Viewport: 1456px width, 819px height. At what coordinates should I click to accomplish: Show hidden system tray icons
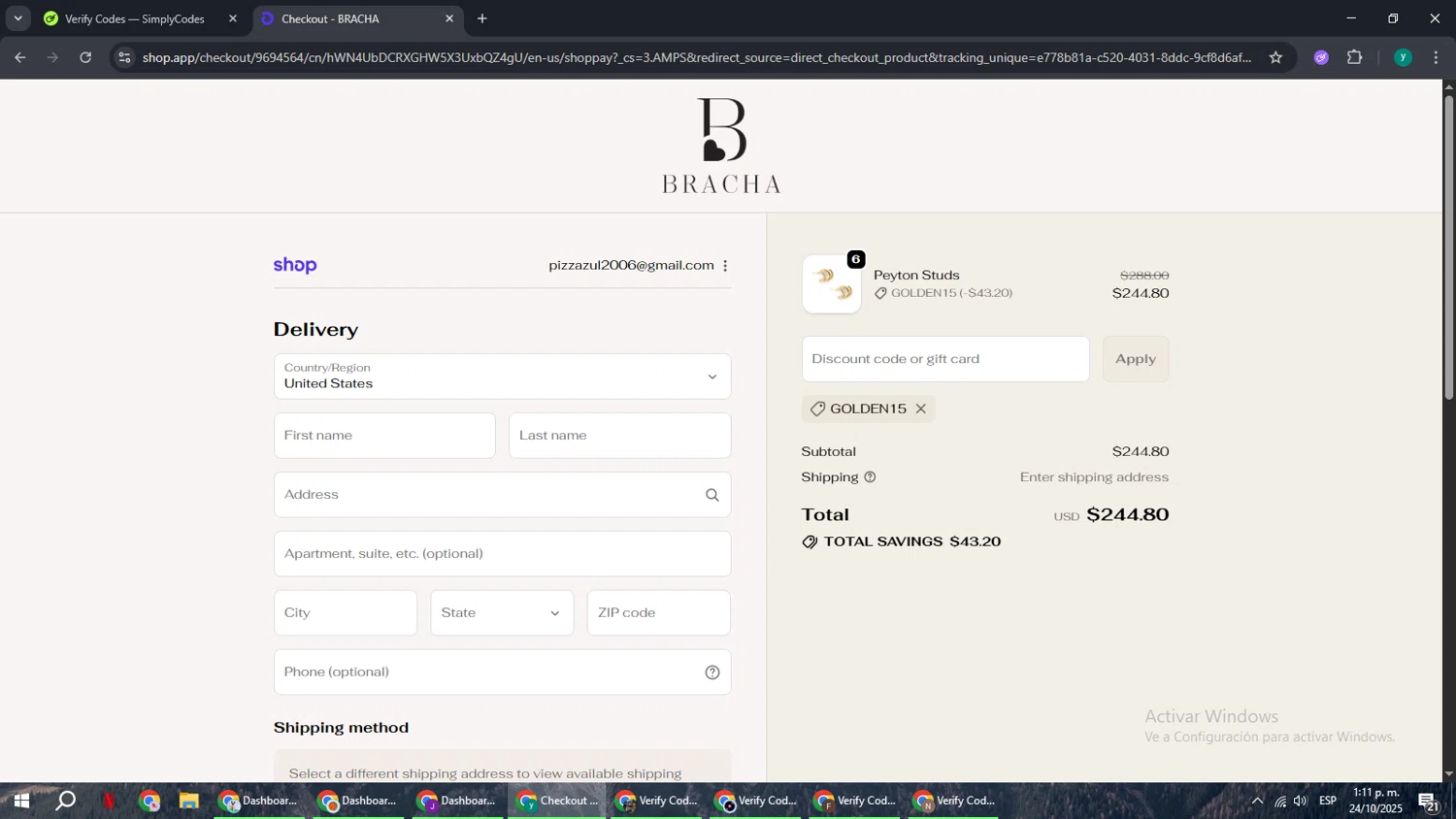(1257, 801)
